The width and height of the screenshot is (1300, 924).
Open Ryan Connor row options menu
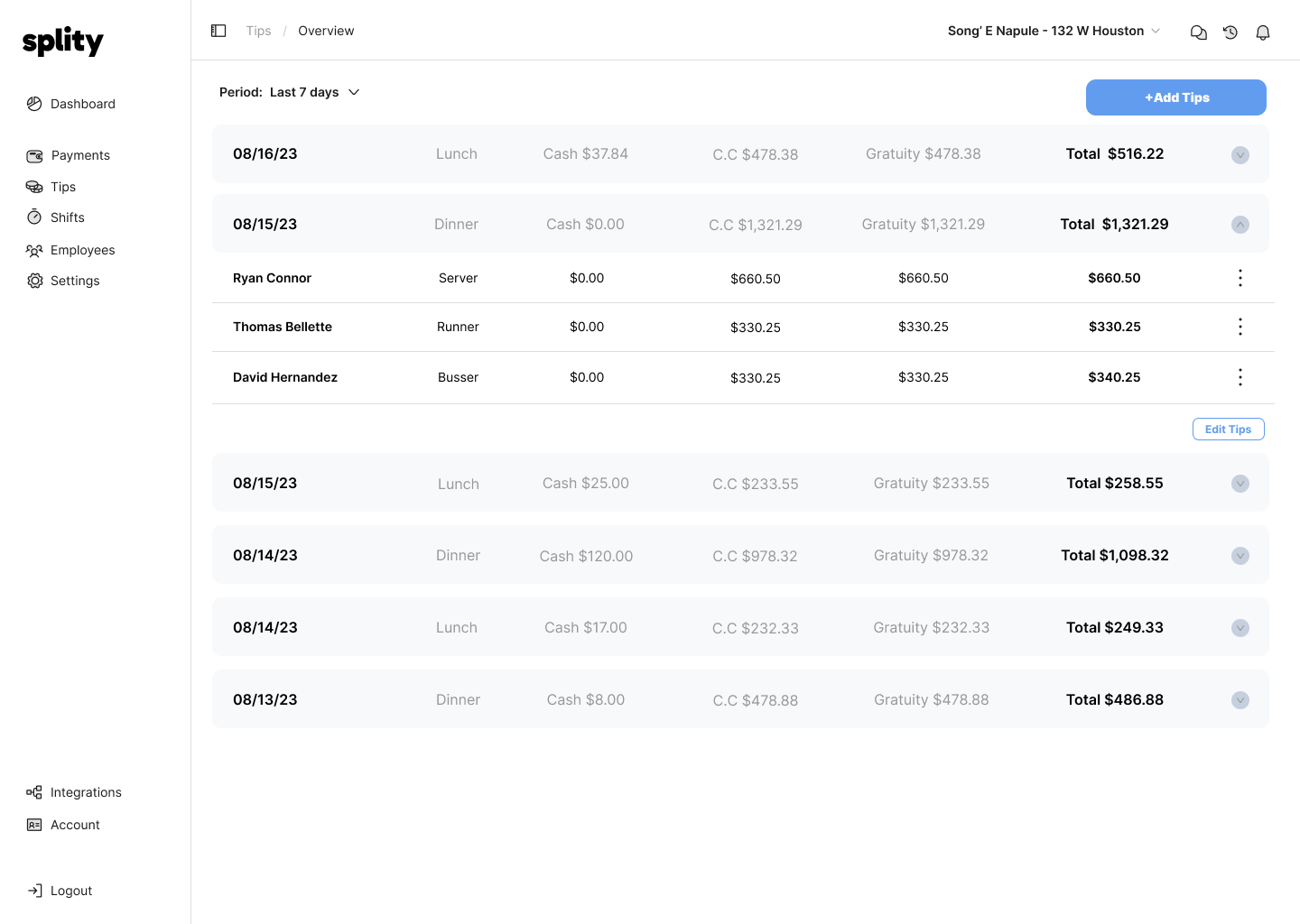click(x=1240, y=278)
